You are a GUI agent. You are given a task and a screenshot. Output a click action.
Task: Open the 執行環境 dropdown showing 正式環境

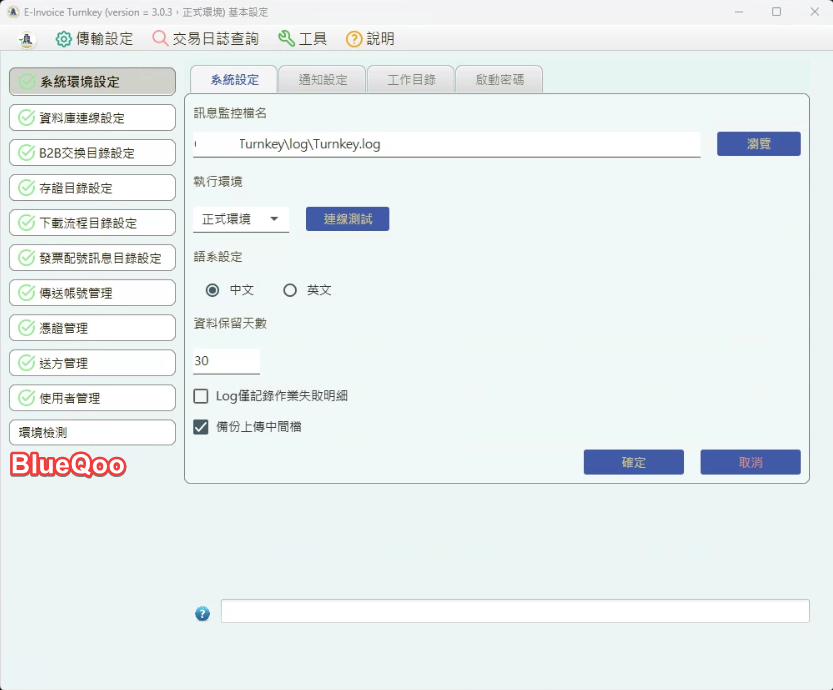[x=241, y=219]
